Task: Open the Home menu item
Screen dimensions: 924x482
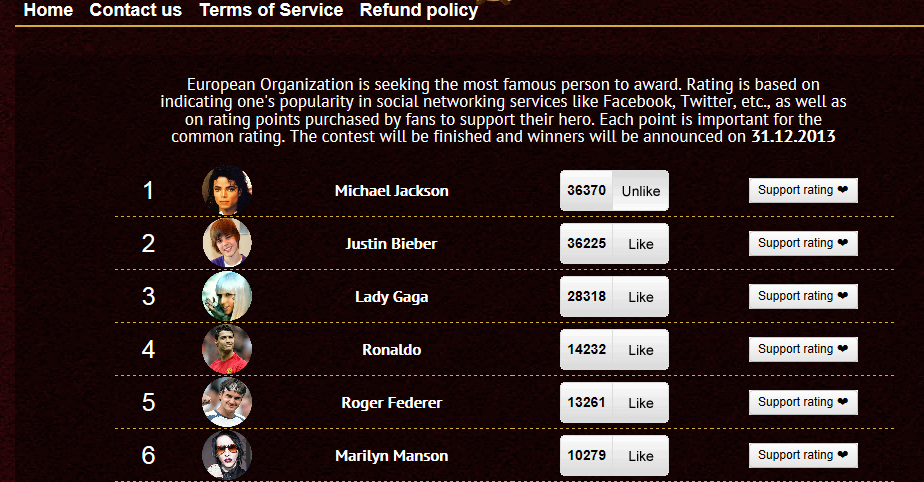Action: click(x=48, y=11)
